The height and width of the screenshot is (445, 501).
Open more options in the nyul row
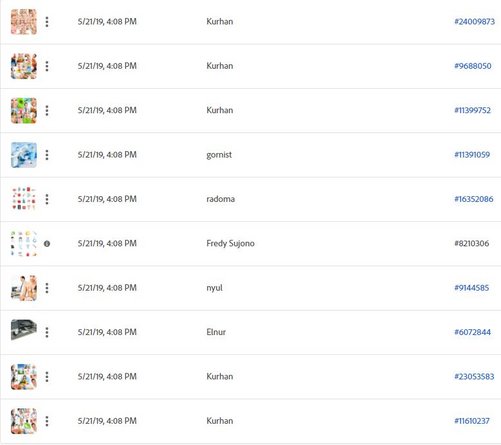point(47,288)
